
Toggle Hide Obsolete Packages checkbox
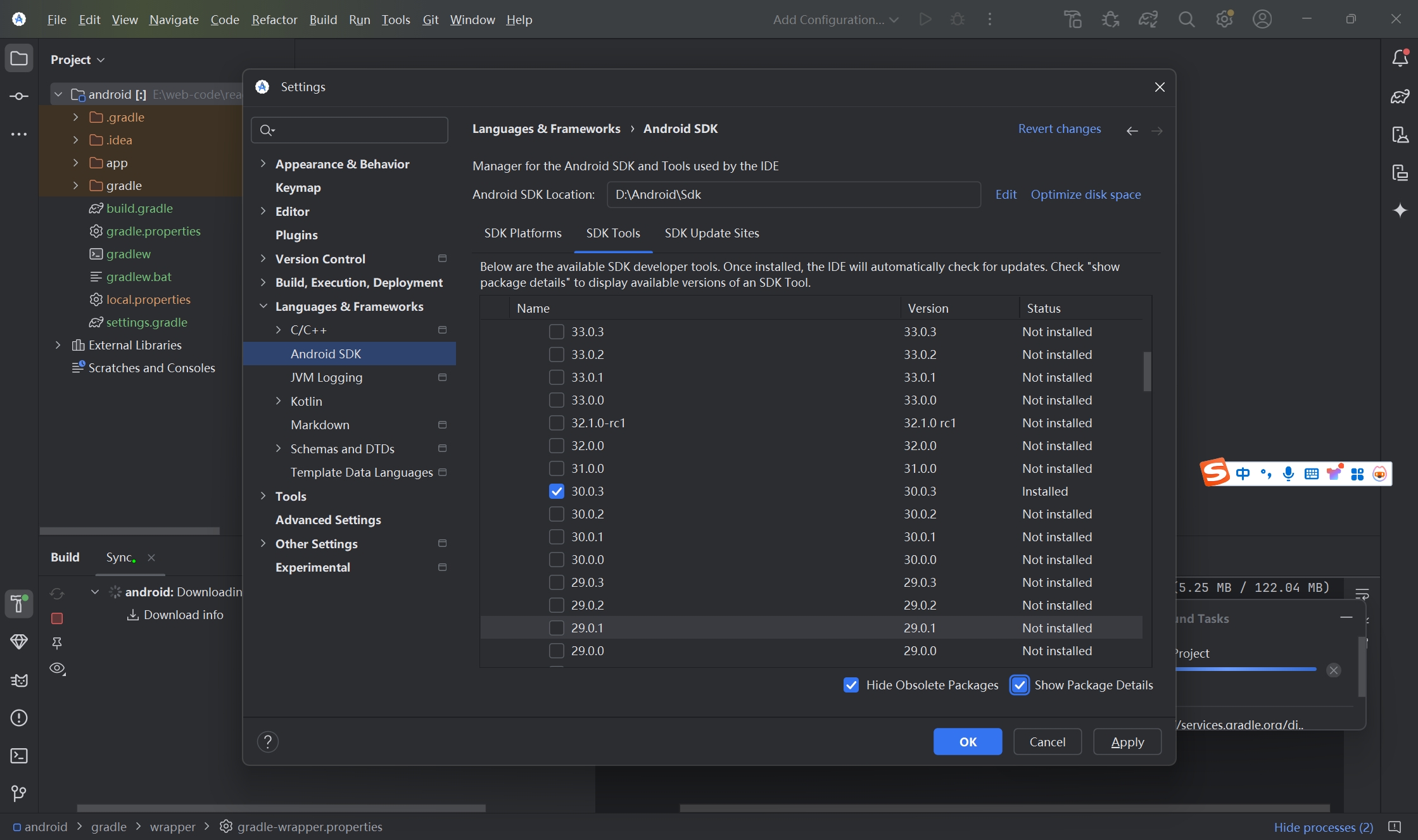851,685
